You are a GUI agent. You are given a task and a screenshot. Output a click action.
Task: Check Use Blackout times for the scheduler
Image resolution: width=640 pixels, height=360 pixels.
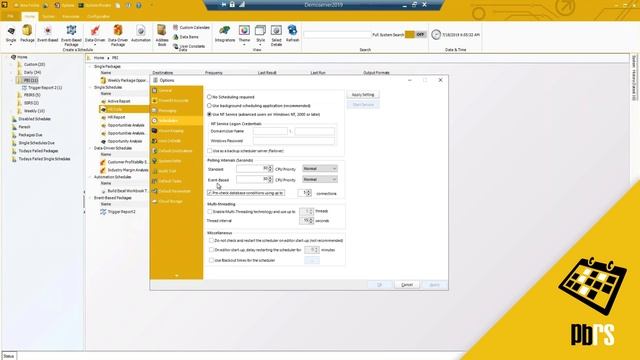pos(211,260)
